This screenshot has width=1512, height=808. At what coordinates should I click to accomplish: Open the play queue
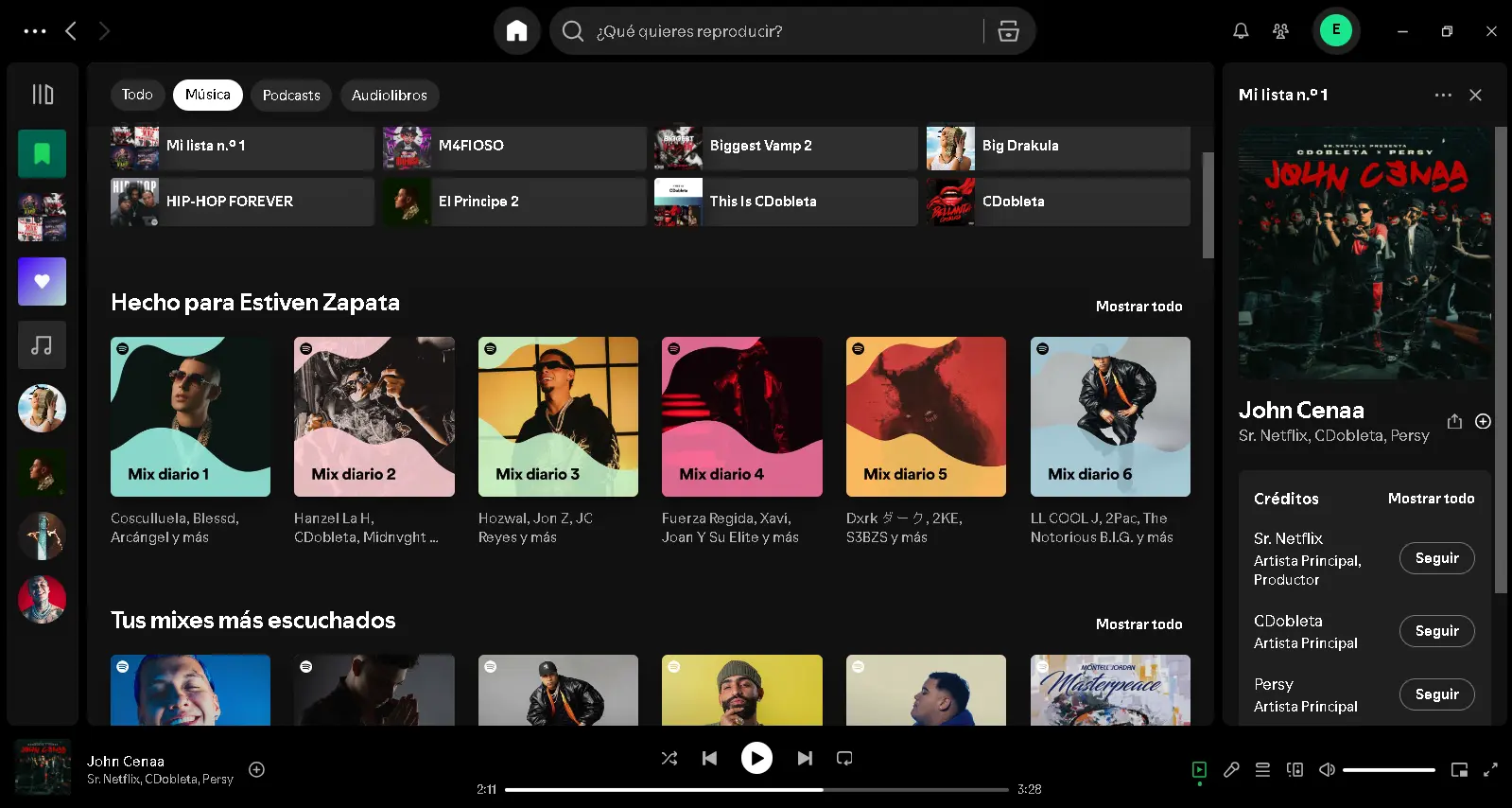point(1262,769)
